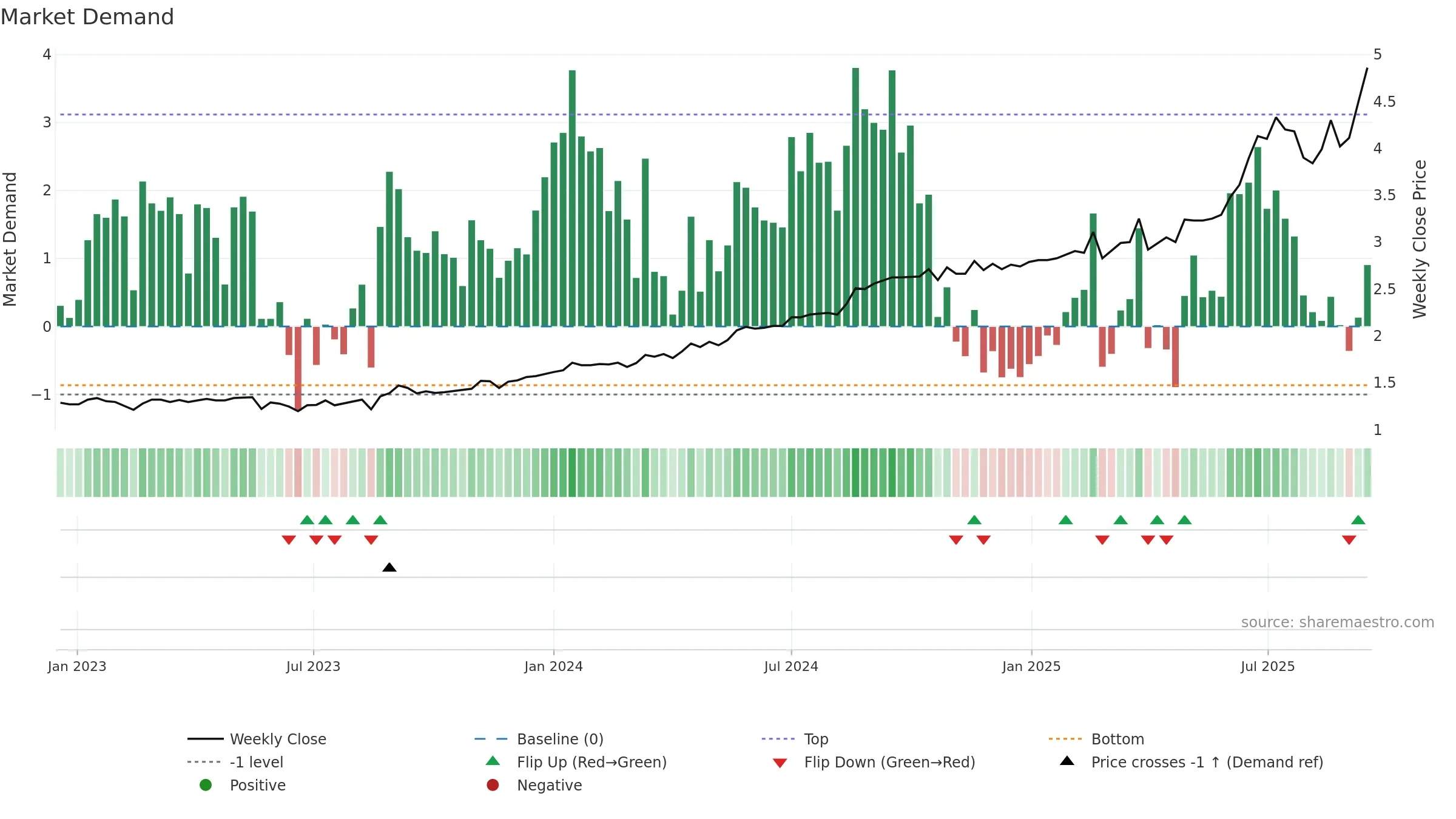Toggle the Bottom legend entry
The width and height of the screenshot is (1456, 819).
[x=1096, y=739]
